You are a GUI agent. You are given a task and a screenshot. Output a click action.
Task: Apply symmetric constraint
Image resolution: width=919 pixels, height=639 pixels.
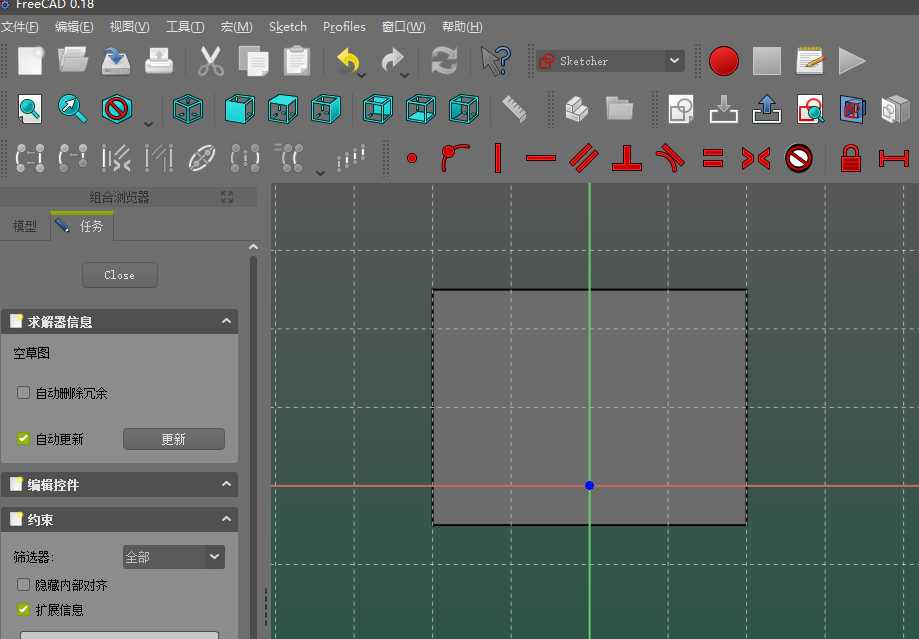(756, 158)
